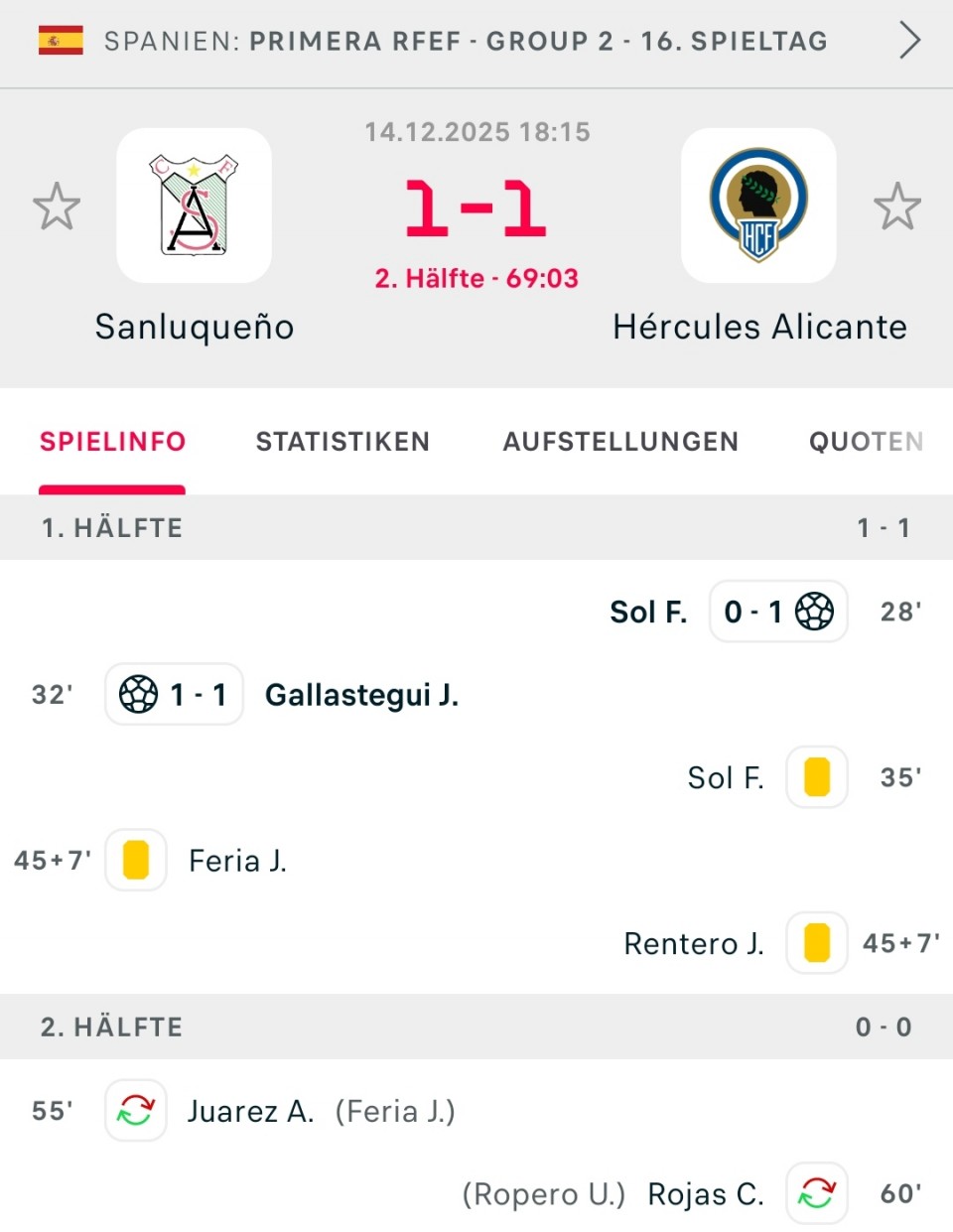Click the Spain flag icon
This screenshot has width=953, height=1232.
click(61, 41)
